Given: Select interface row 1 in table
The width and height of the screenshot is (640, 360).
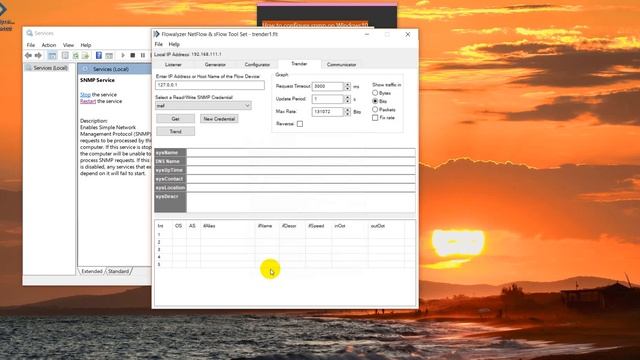Looking at the screenshot, I should tap(285, 235).
